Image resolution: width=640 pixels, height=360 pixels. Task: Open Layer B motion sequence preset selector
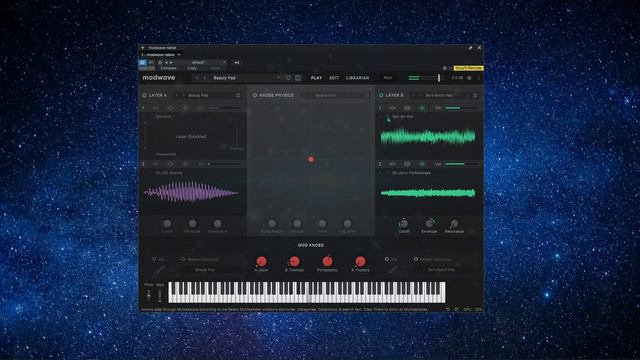coord(445,270)
